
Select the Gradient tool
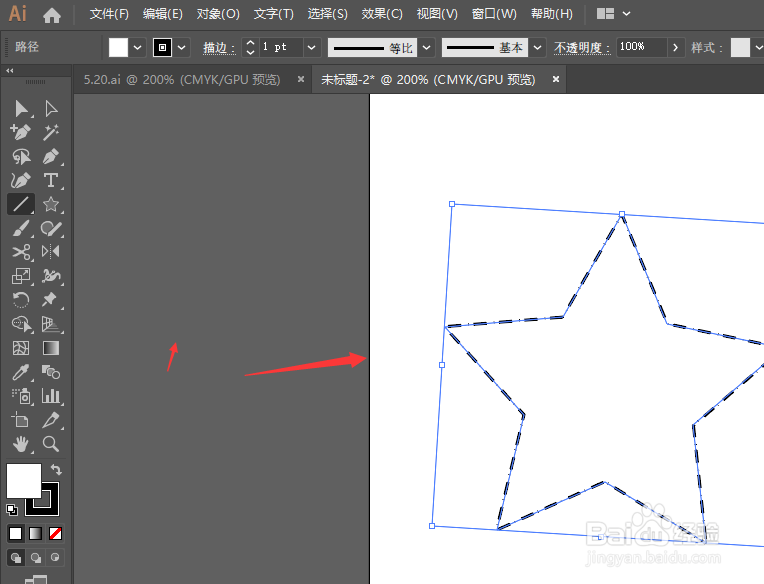coord(51,348)
